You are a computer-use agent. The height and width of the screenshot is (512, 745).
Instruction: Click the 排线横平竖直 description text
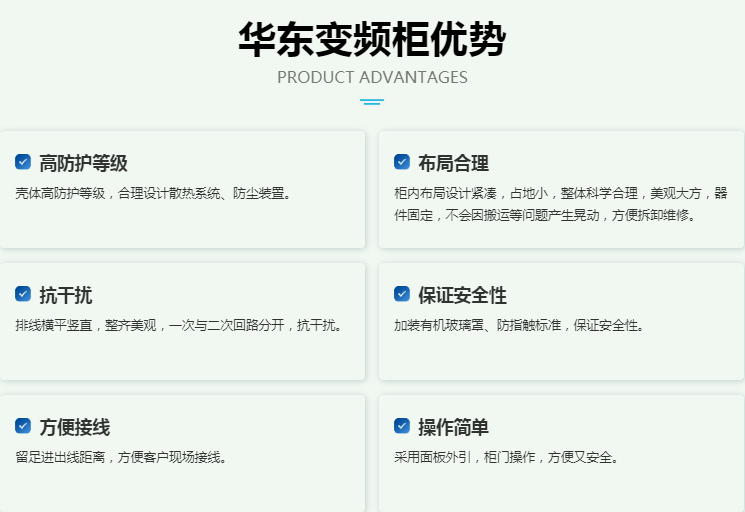click(x=179, y=325)
